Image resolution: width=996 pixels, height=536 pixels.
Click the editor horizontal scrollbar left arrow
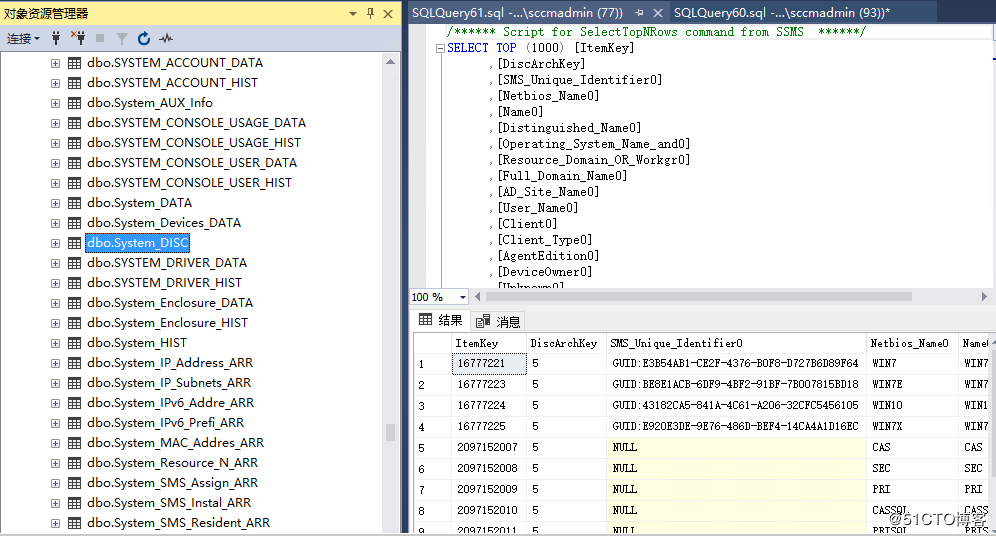click(477, 297)
